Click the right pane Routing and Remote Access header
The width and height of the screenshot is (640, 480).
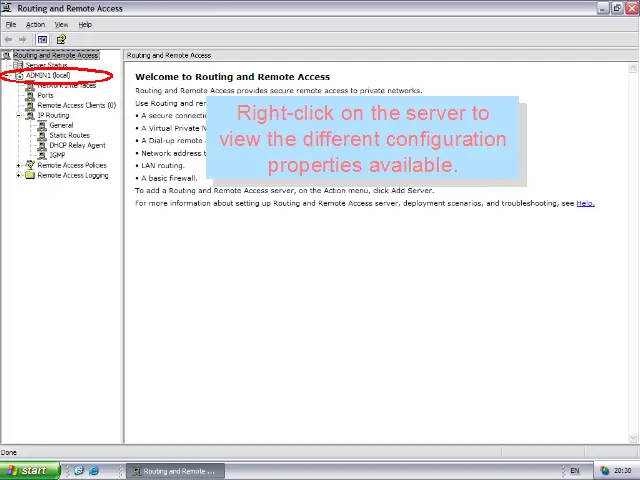(x=169, y=55)
